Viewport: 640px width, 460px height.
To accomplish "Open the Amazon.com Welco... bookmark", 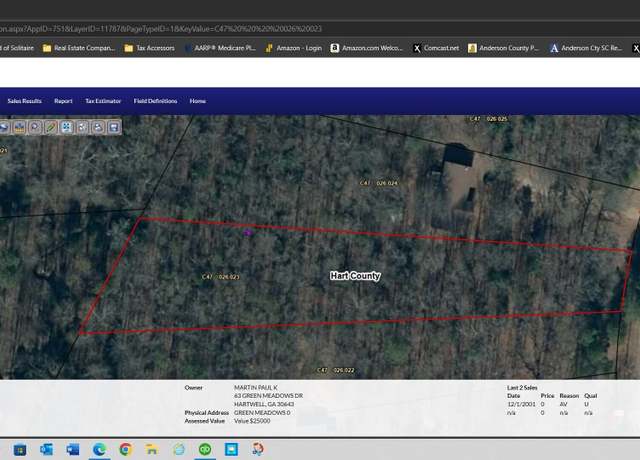I will click(367, 48).
